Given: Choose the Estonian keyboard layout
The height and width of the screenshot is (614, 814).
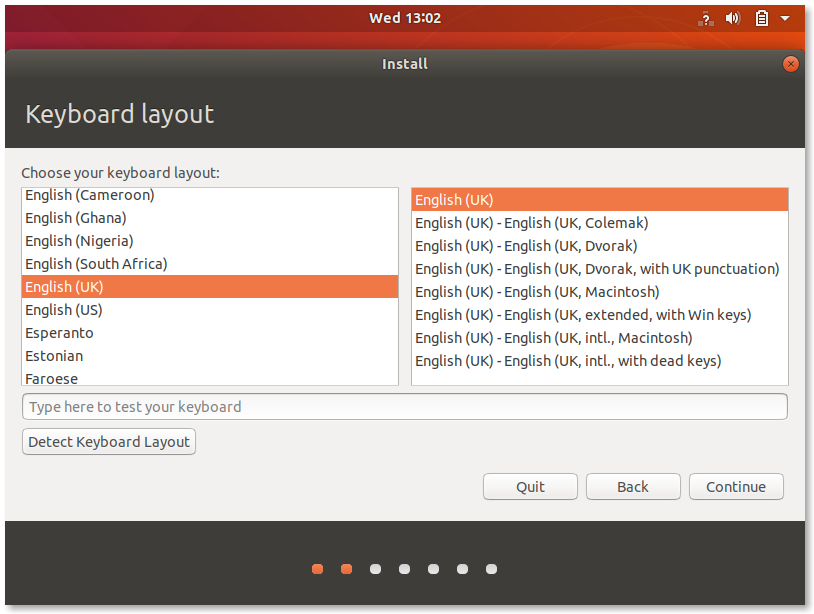Looking at the screenshot, I should click(210, 356).
